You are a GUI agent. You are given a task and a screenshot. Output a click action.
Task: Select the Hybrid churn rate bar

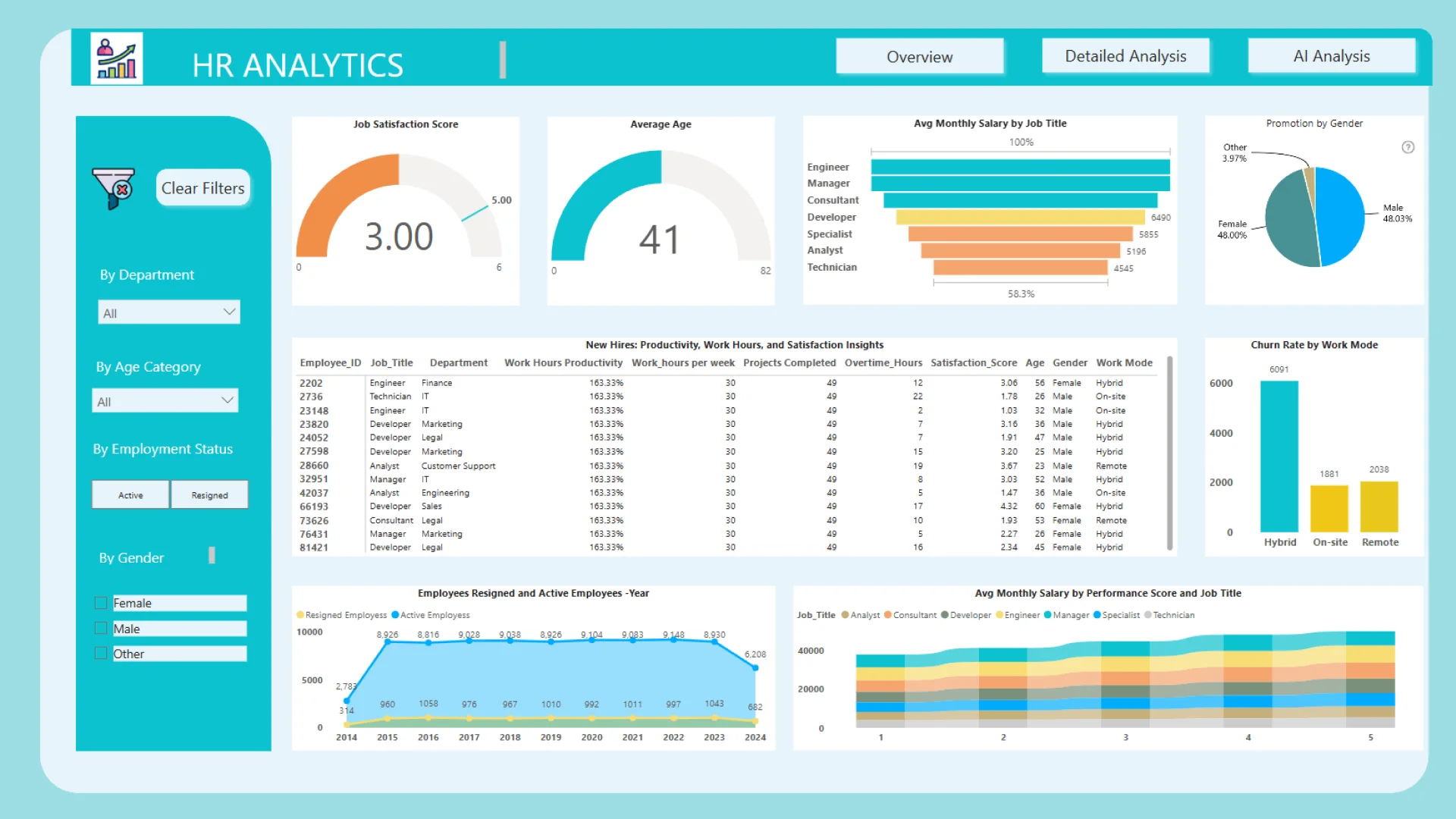(1279, 457)
